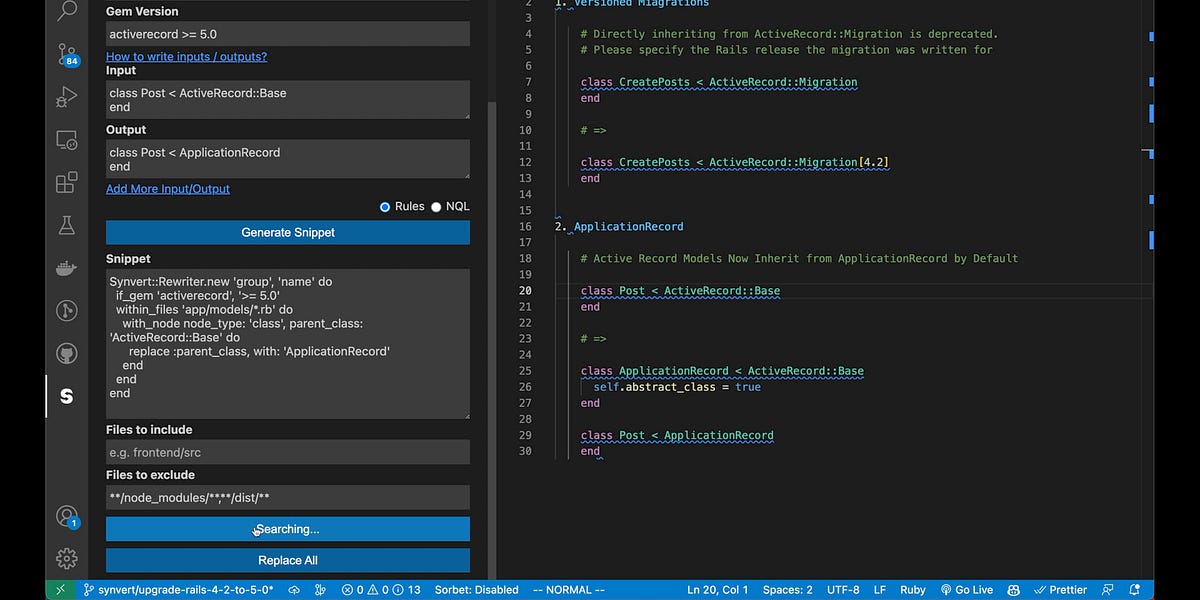Switch branch via synvert/upgrade-rails-4-2-to-5-0
The image size is (1200, 600).
click(x=177, y=589)
